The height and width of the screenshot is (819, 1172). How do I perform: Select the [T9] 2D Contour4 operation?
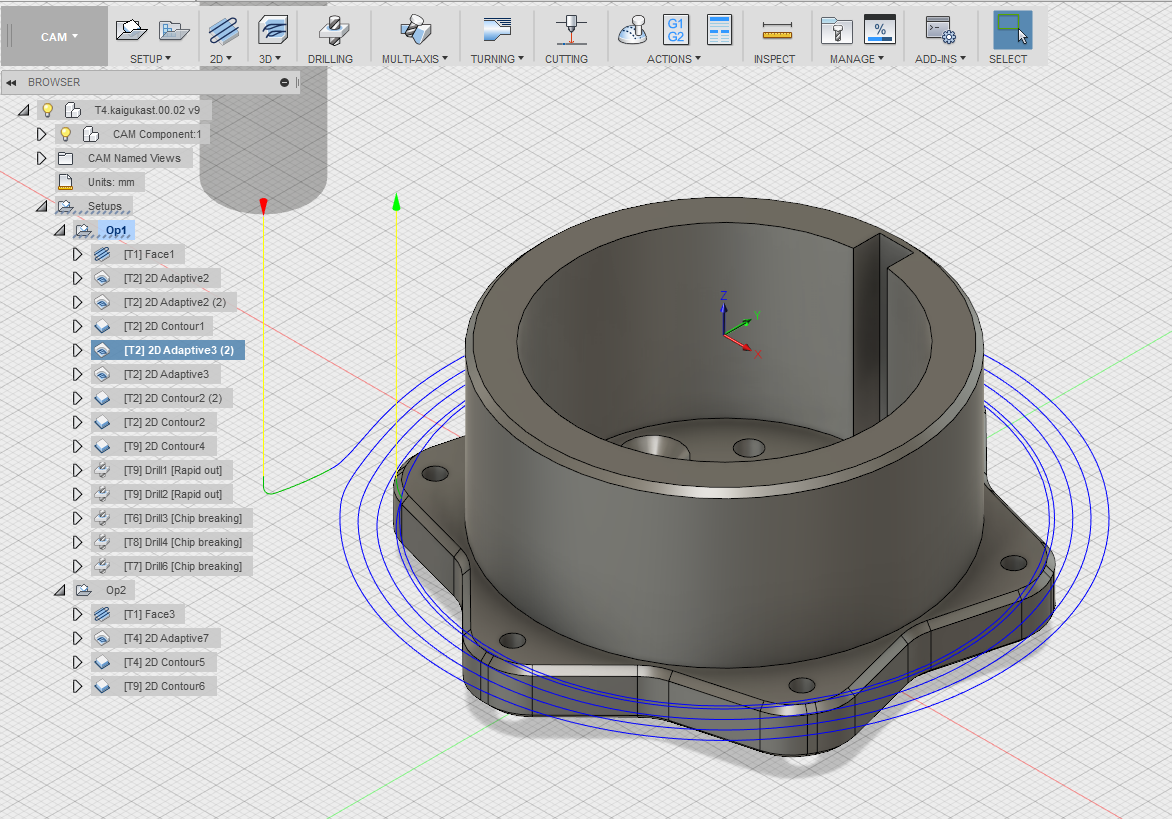(164, 446)
